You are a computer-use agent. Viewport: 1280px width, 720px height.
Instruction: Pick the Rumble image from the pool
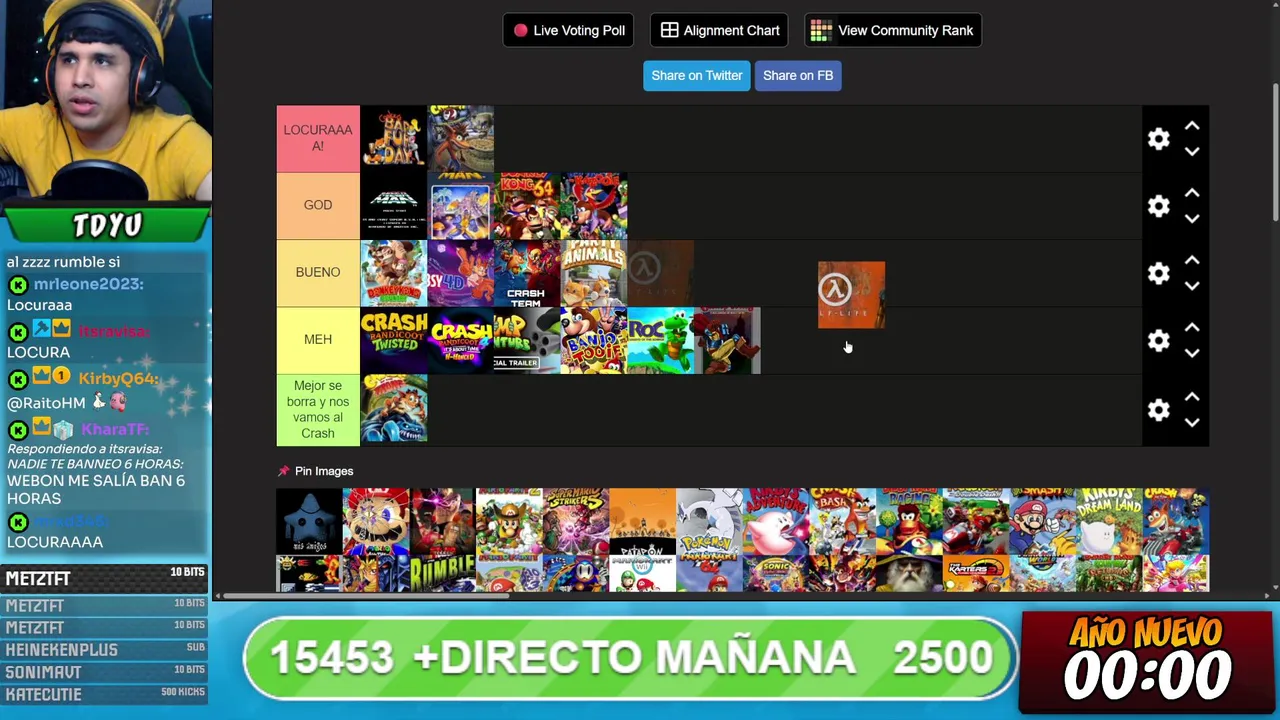pyautogui.click(x=442, y=574)
